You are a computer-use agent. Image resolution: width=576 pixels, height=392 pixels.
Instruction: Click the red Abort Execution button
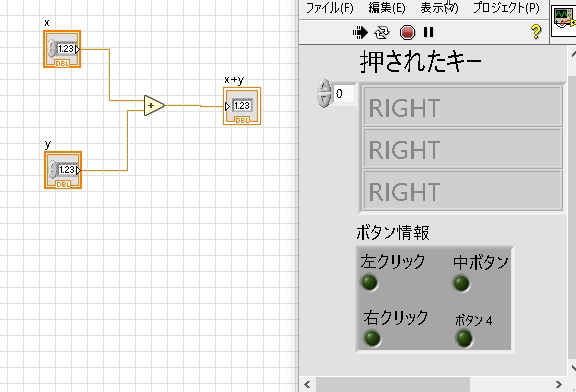[407, 33]
